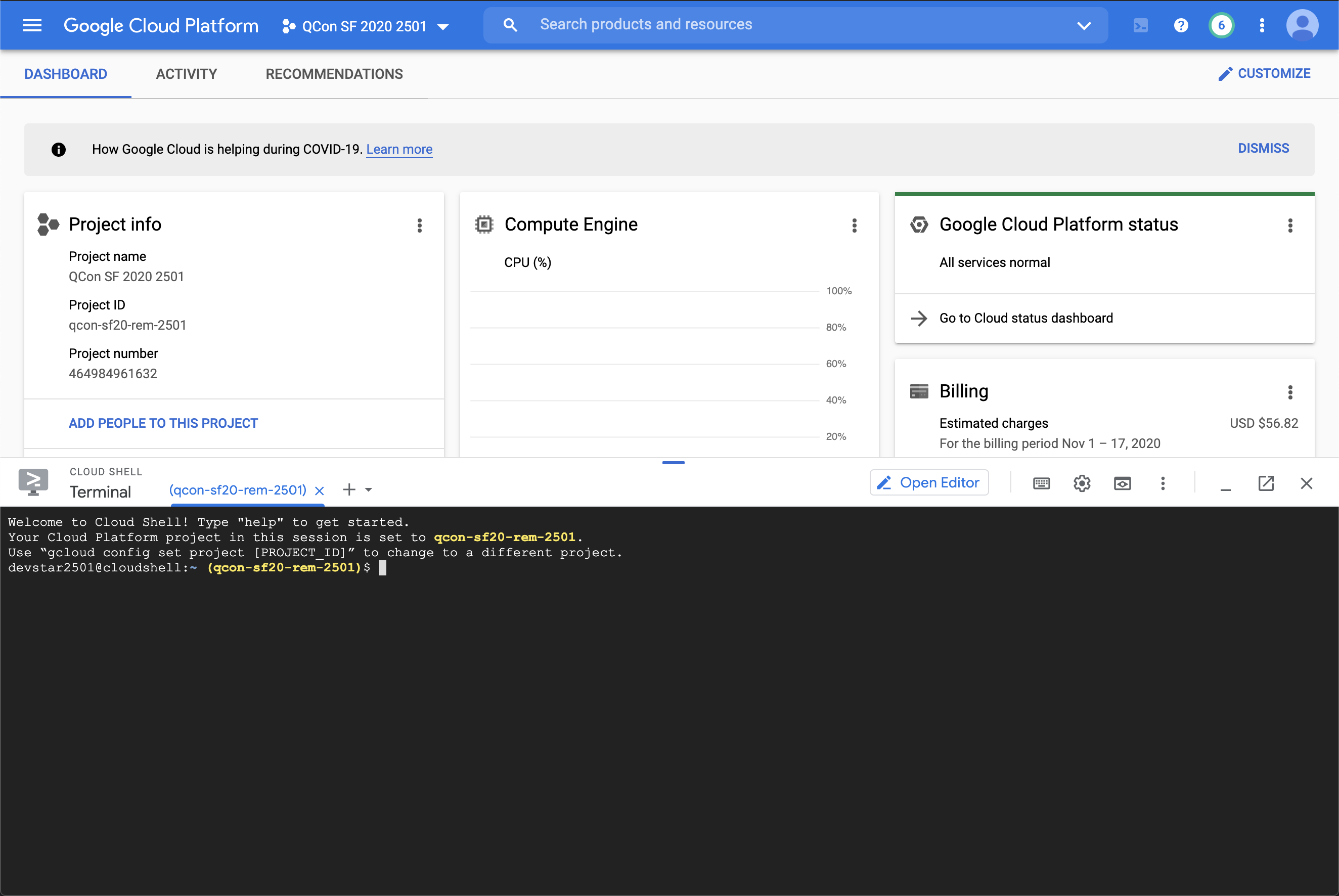Open notifications badge showing 6
Viewport: 1339px width, 896px height.
[1221, 26]
